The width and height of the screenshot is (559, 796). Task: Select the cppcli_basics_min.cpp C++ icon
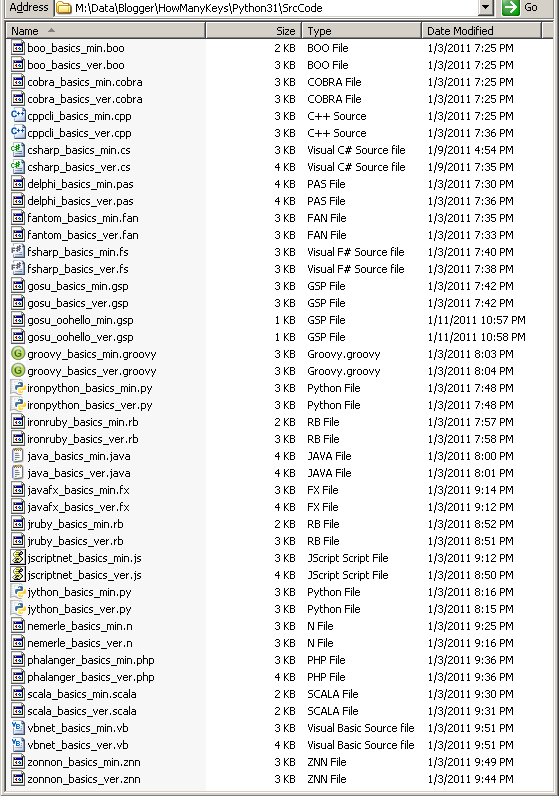18,116
